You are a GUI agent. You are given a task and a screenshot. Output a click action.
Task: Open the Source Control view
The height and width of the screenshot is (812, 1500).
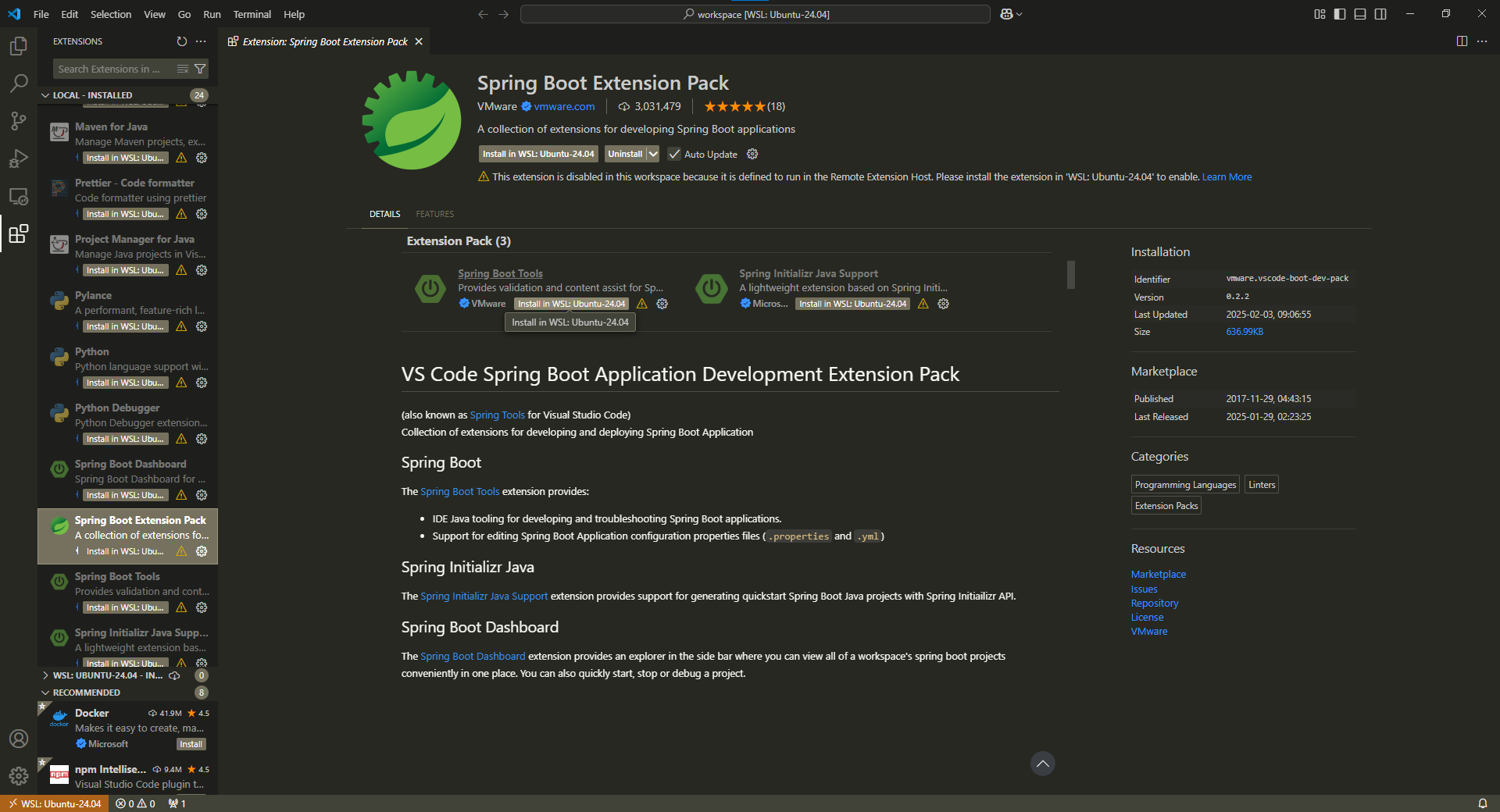click(x=19, y=121)
